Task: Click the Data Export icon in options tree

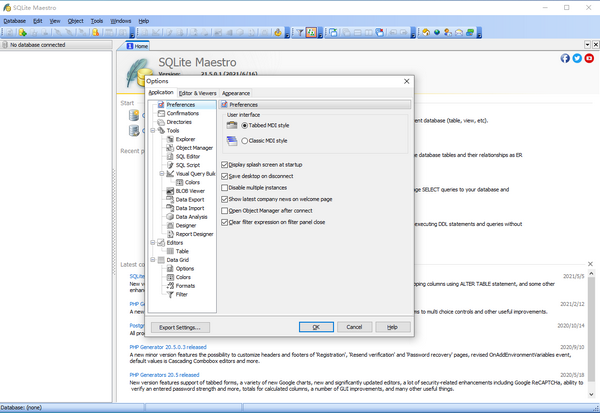Action: (x=168, y=200)
